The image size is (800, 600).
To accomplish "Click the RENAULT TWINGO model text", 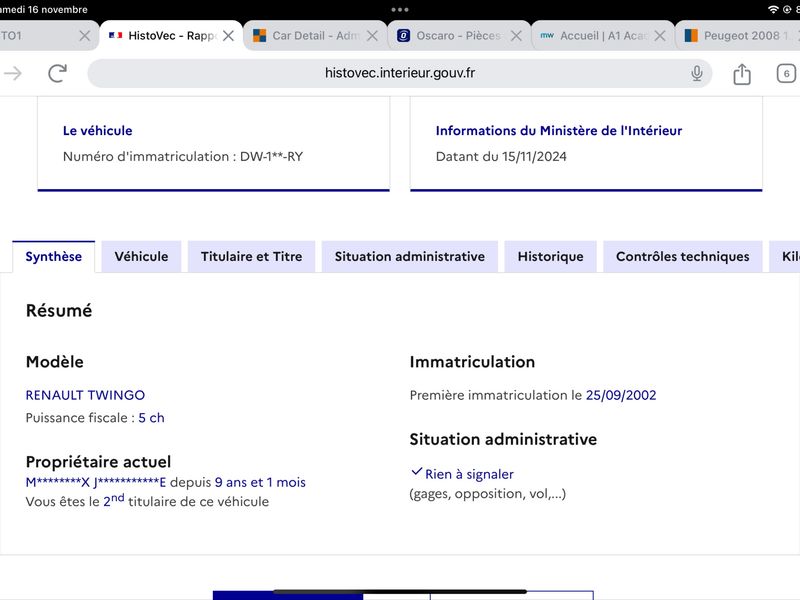I will pos(85,395).
